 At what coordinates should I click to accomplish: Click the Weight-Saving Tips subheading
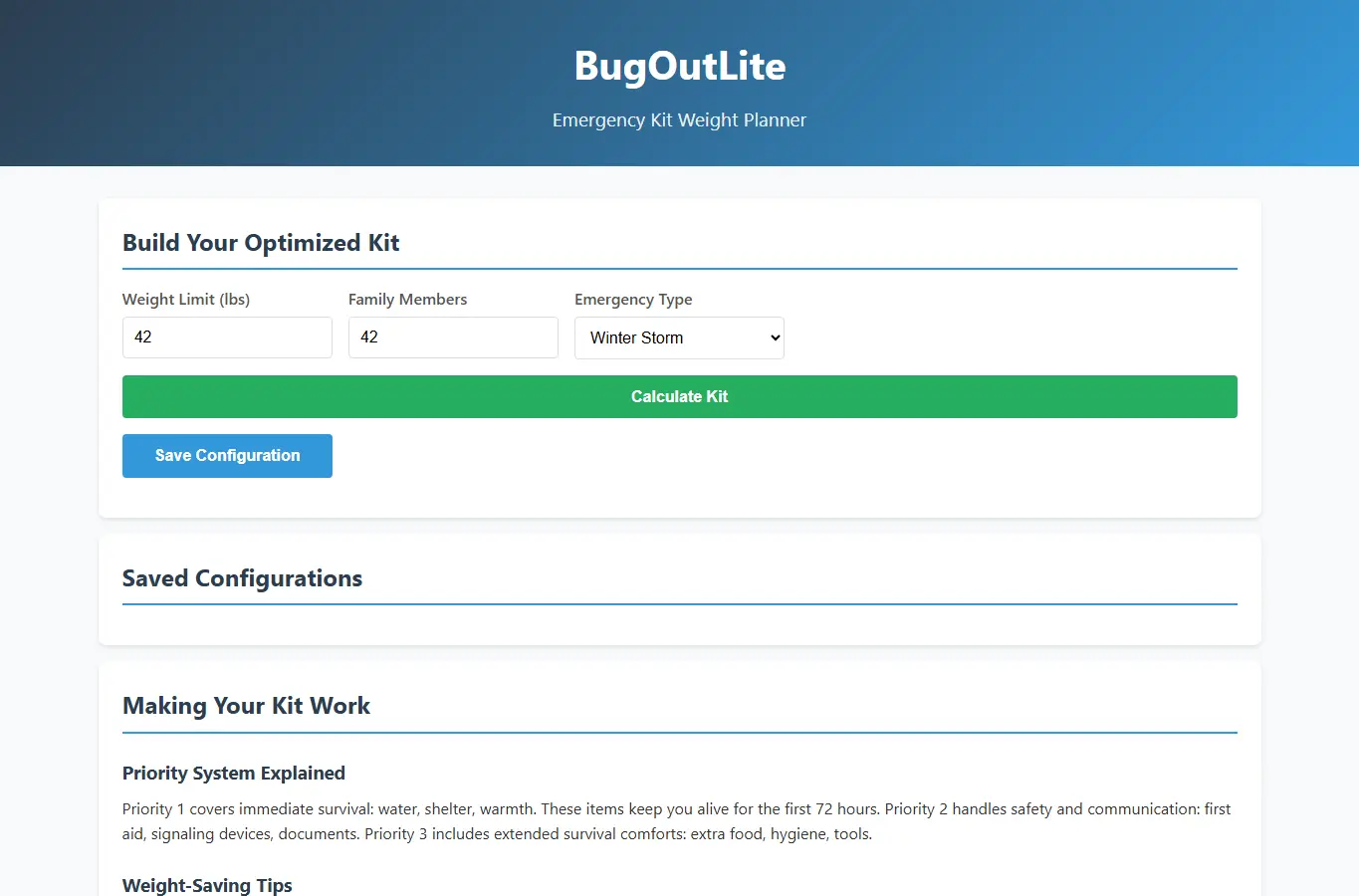[207, 885]
